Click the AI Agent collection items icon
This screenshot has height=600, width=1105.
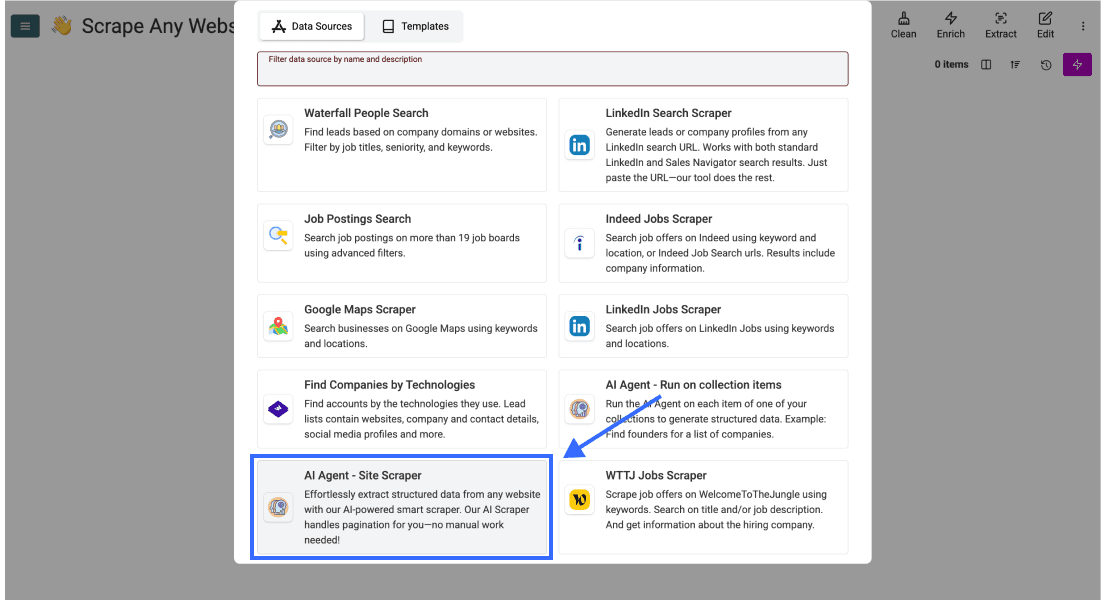pyautogui.click(x=579, y=409)
